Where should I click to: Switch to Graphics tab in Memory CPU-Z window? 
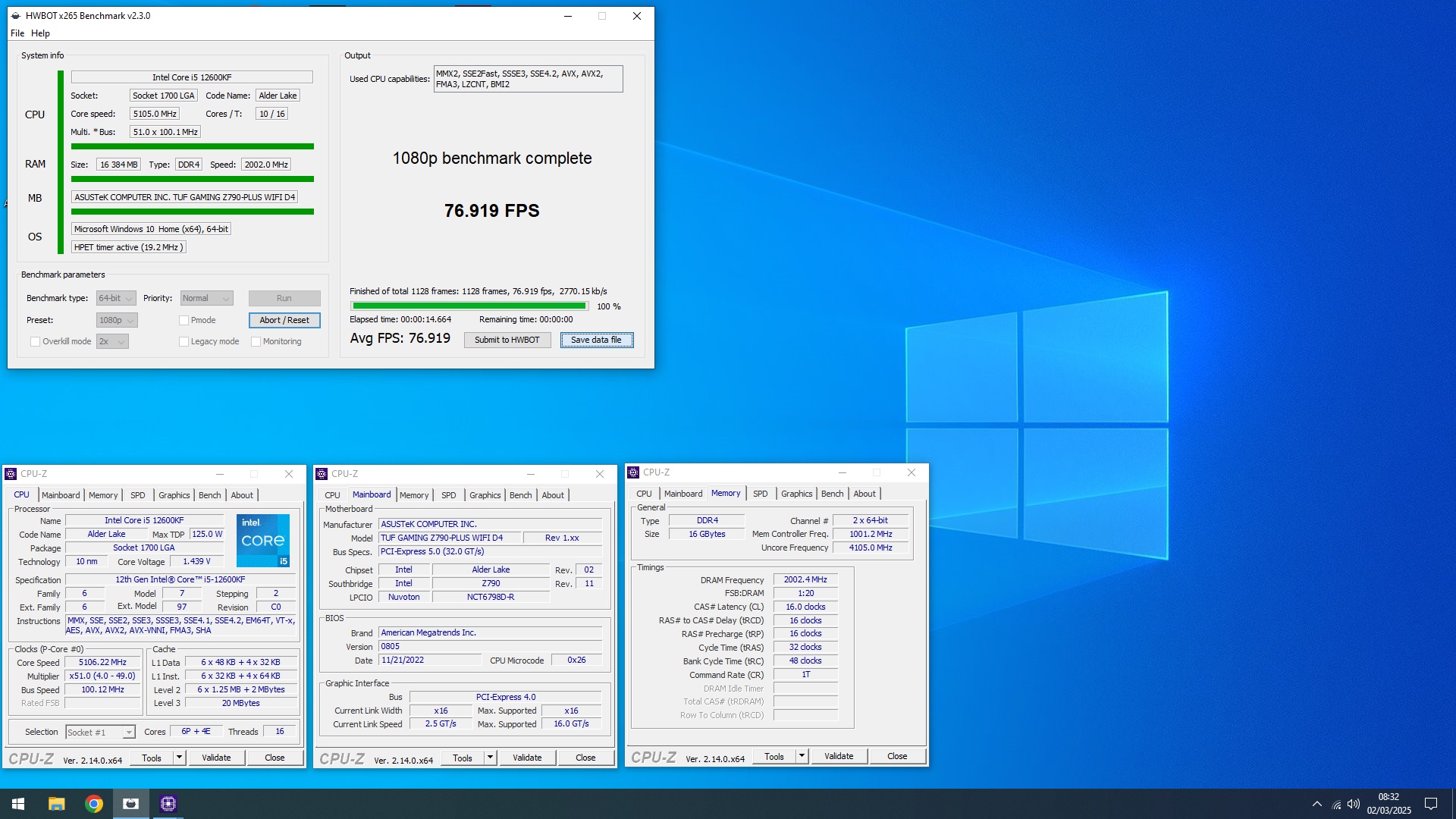pos(796,494)
